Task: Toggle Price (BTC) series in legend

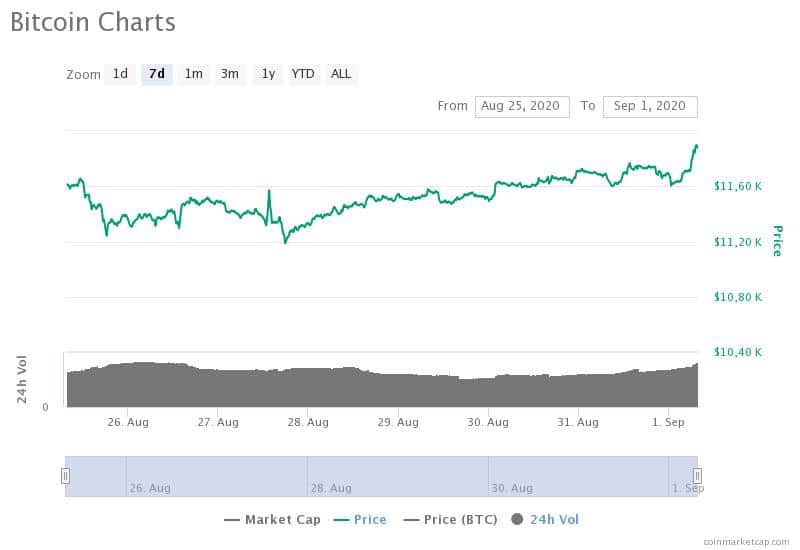Action: point(451,520)
